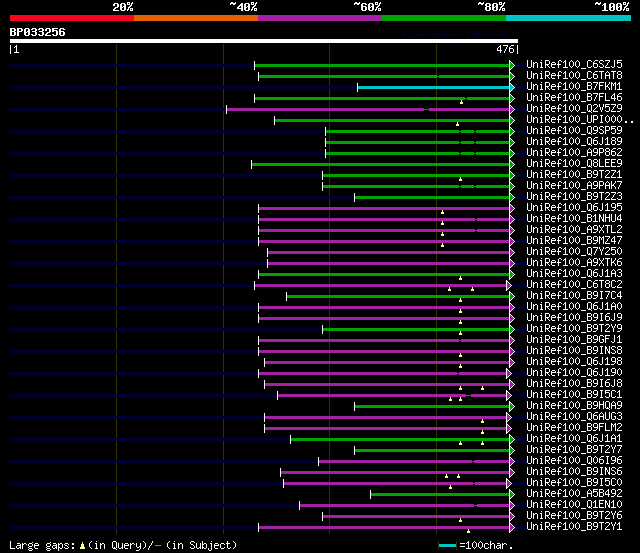Click UniRef100_B9FLM2 label text
The image size is (640, 553).
pos(574,428)
